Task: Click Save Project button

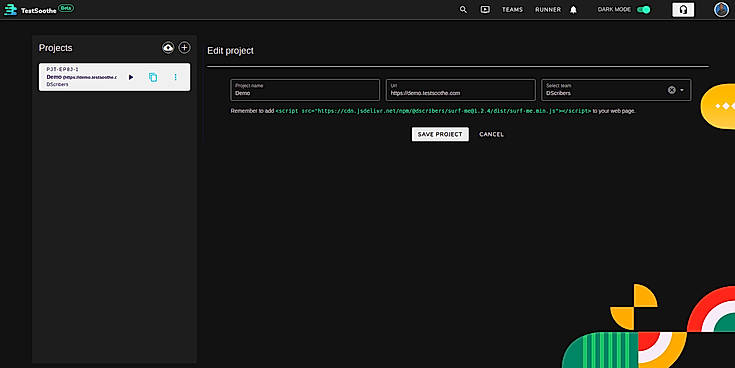Action: pos(440,134)
